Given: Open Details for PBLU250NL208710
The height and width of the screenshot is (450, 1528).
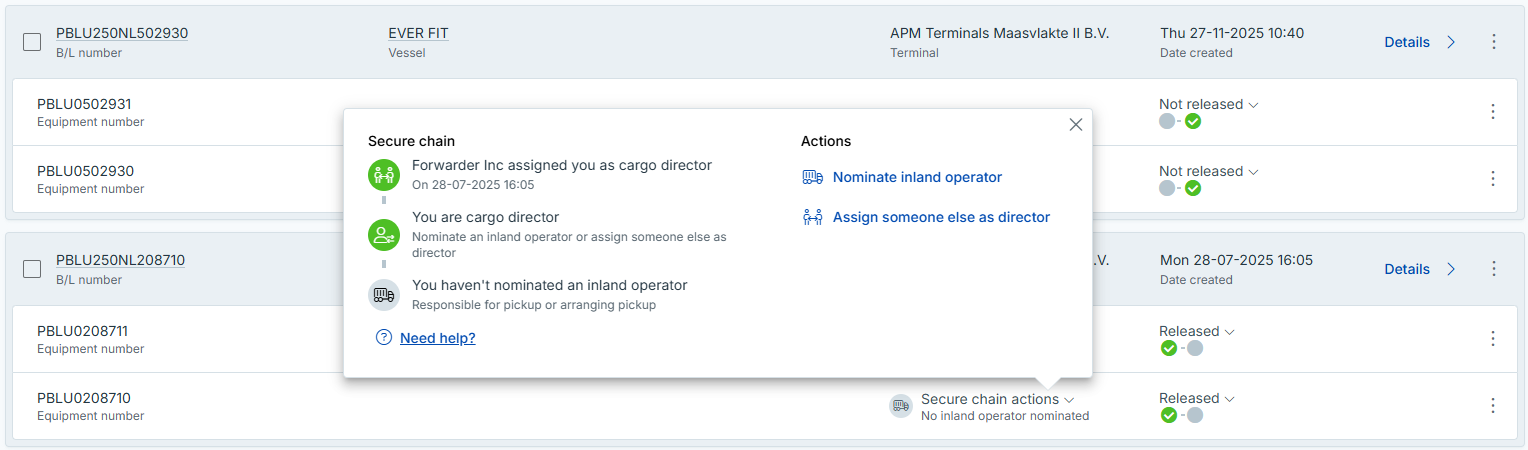Looking at the screenshot, I should coord(1407,269).
